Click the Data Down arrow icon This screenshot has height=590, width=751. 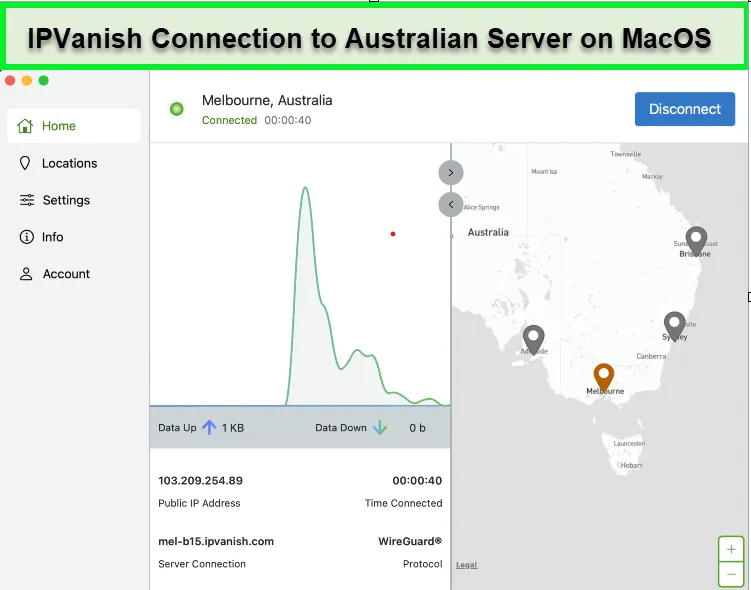(x=380, y=427)
